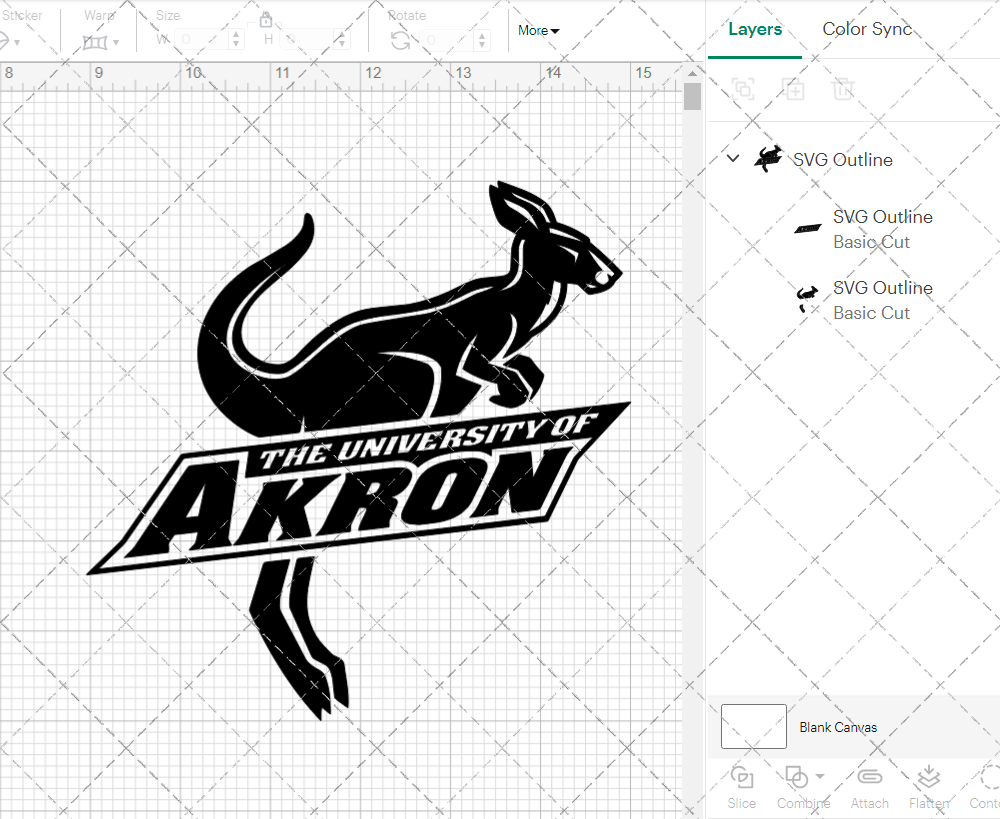The width and height of the screenshot is (1000, 819).
Task: Toggle the size lock aspect ratio icon
Action: [266, 19]
